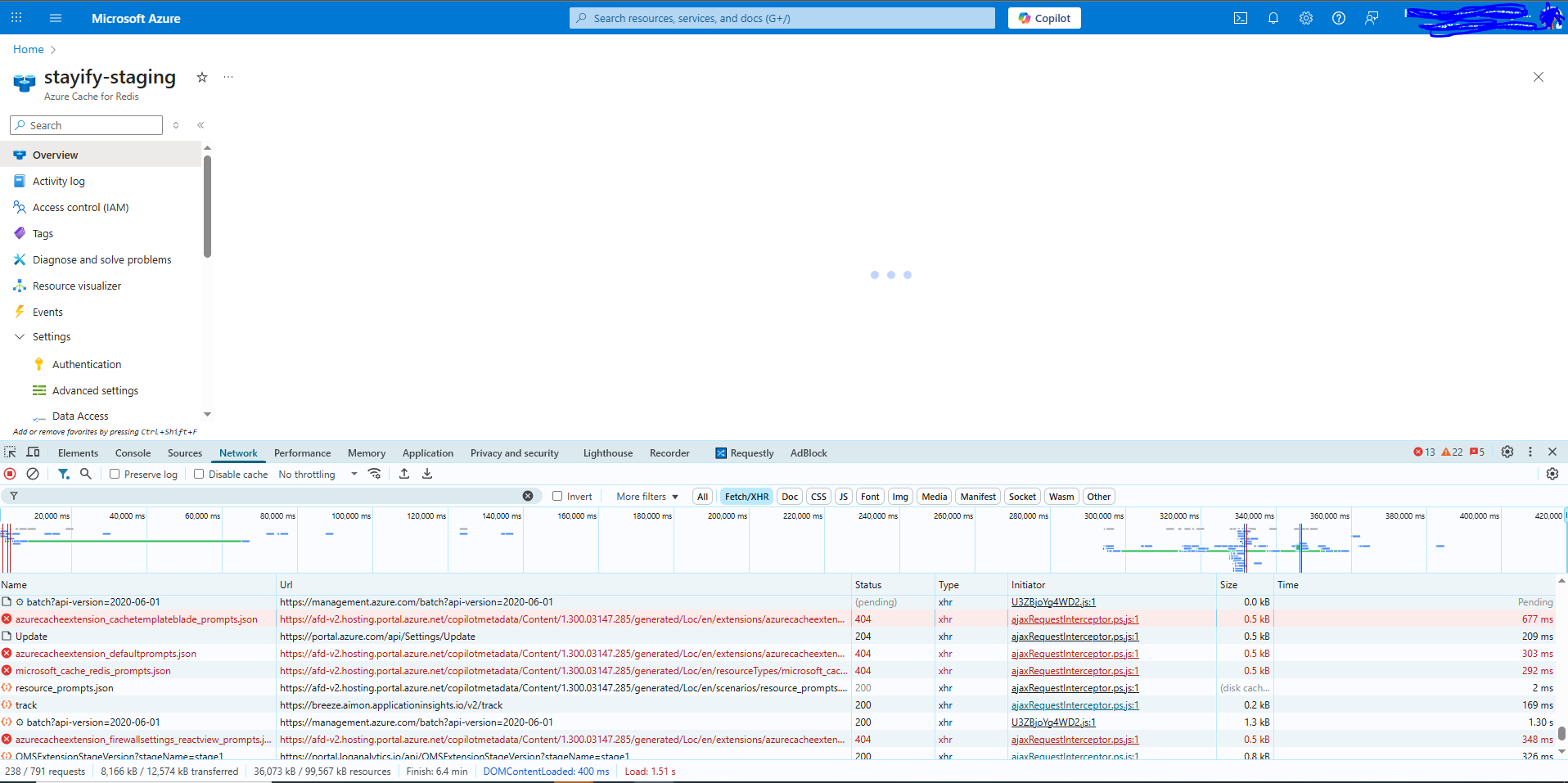The height and width of the screenshot is (783, 1568).
Task: Open the Azure apps waffle menu
Action: tap(16, 17)
